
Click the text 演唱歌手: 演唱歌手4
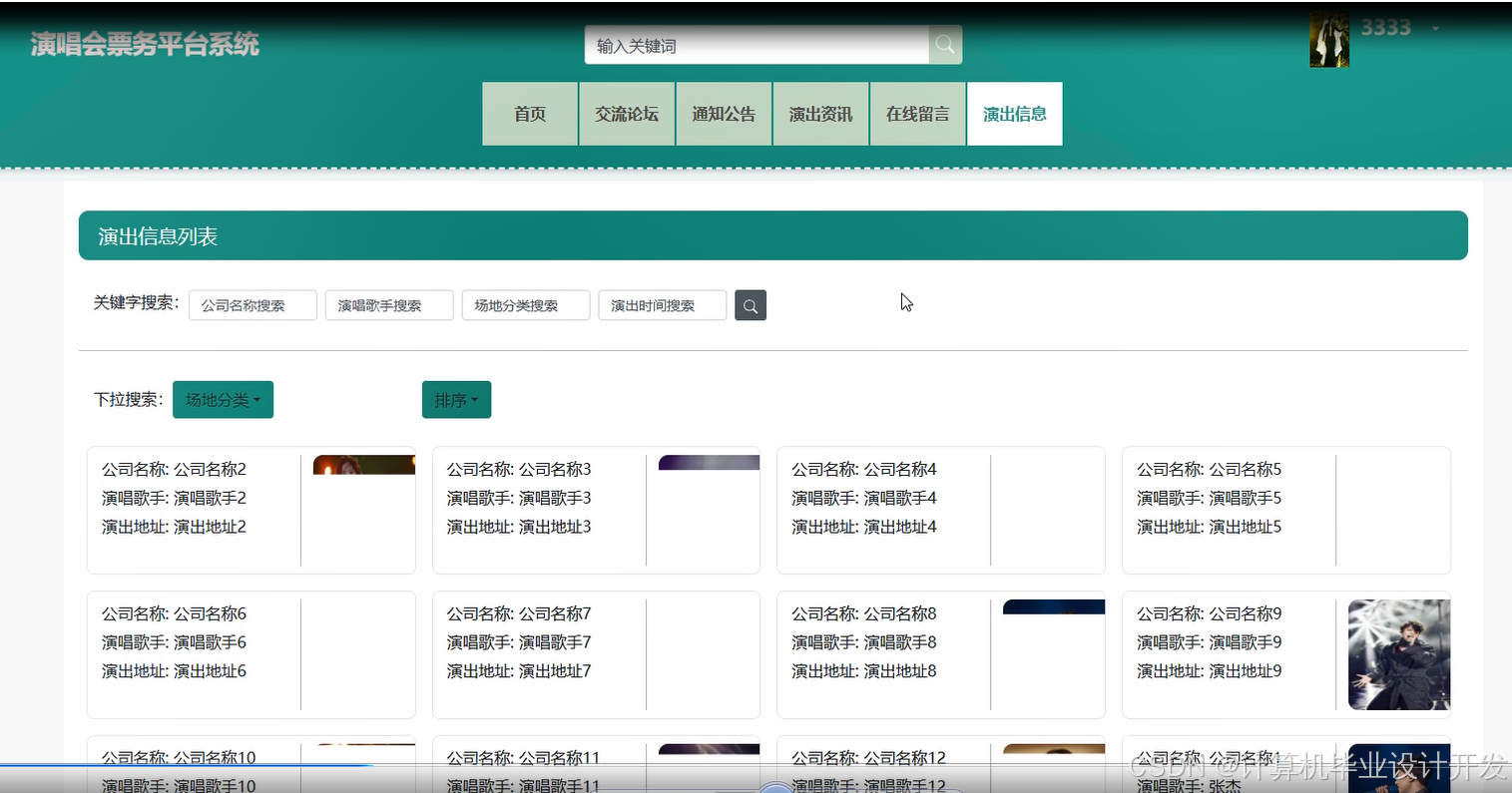[x=864, y=498]
